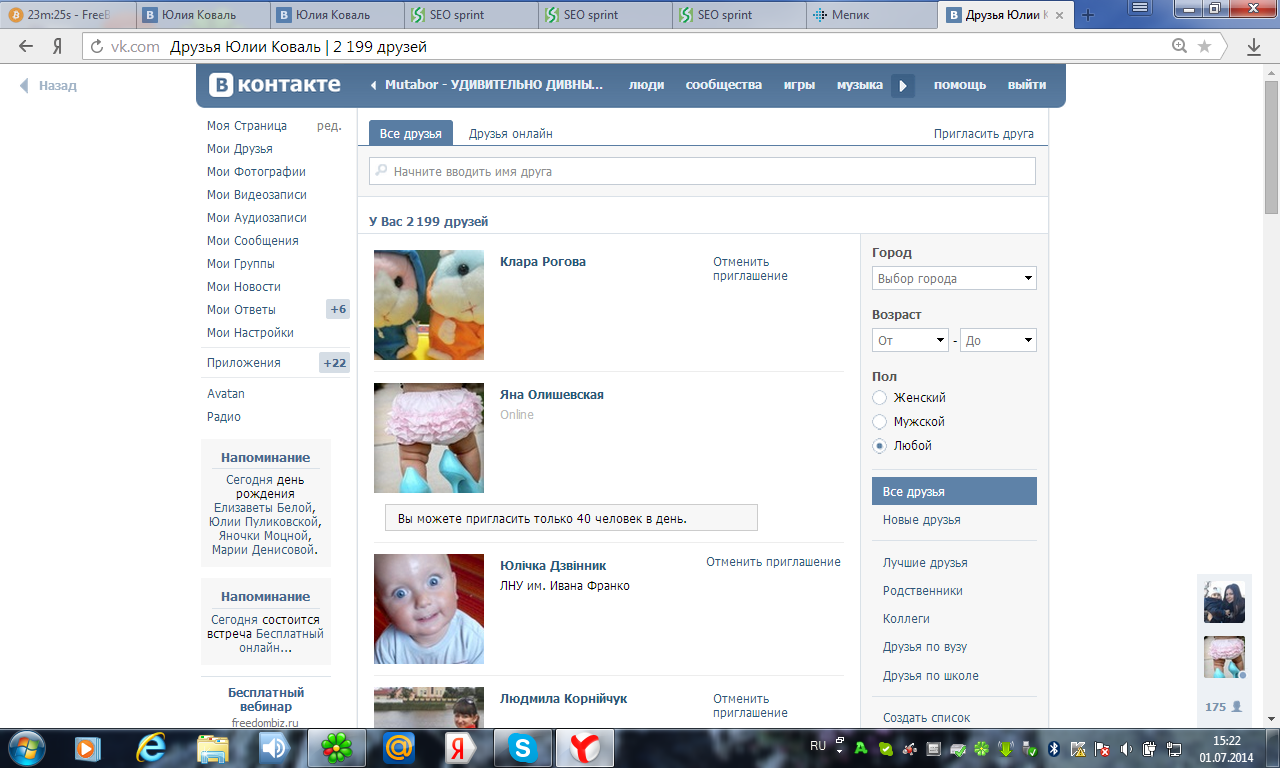Viewport: 1280px width, 768px height.
Task: Open Юлічка Дзвінник baby photo thumbnail
Action: point(429,609)
